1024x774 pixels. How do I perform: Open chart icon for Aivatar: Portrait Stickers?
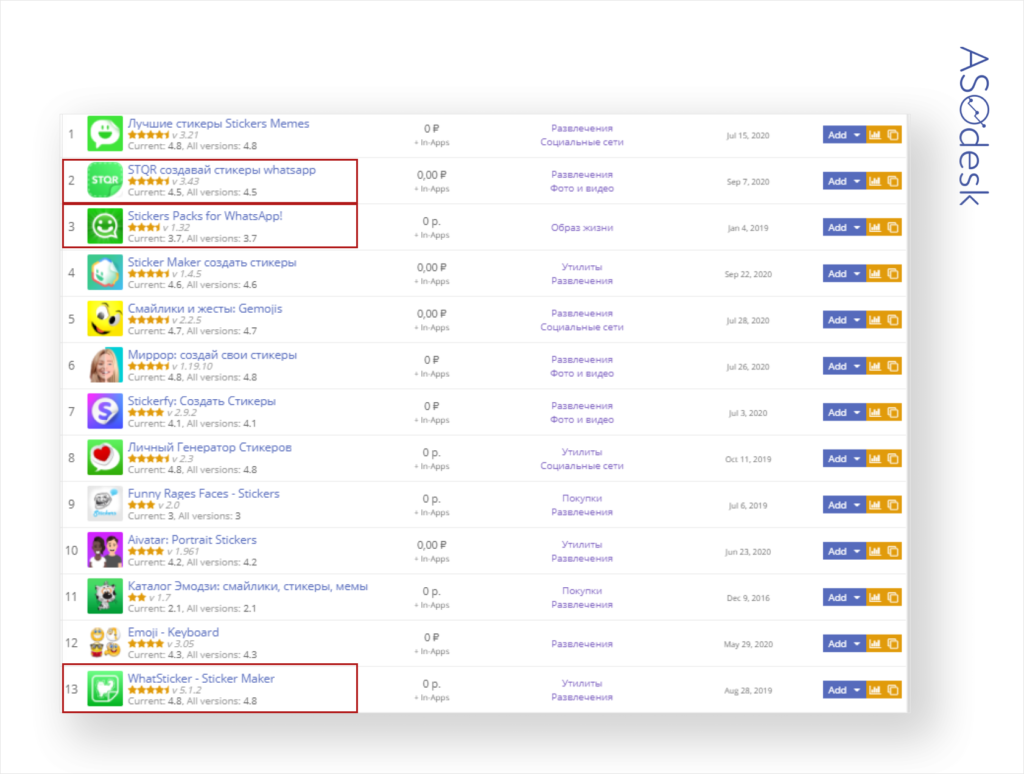875,551
